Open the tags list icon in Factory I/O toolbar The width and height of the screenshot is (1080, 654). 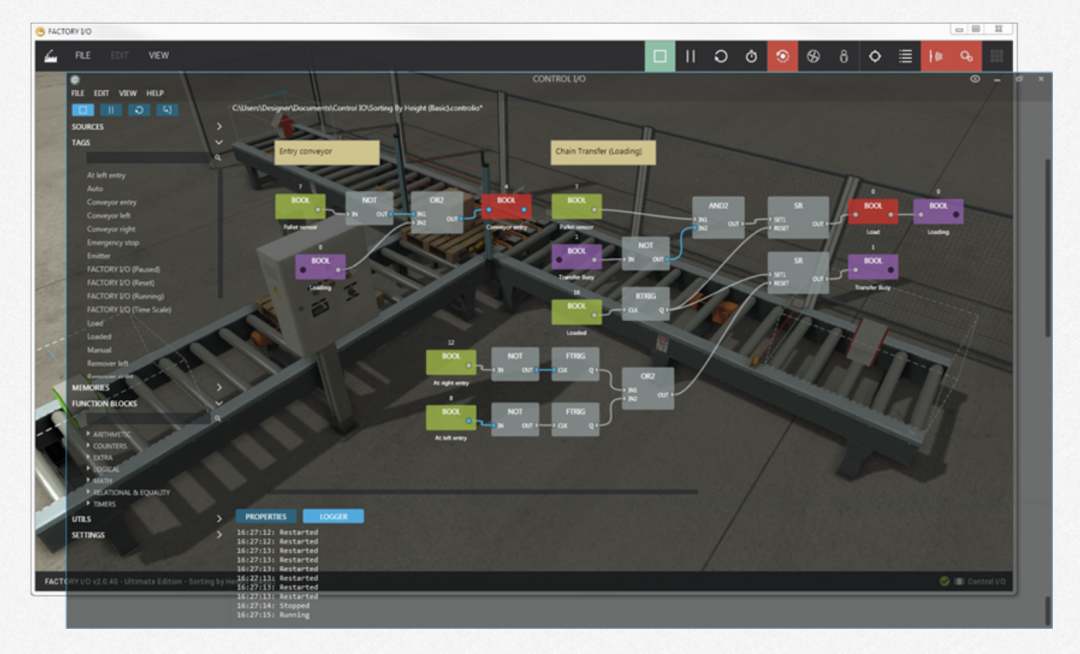coord(906,56)
